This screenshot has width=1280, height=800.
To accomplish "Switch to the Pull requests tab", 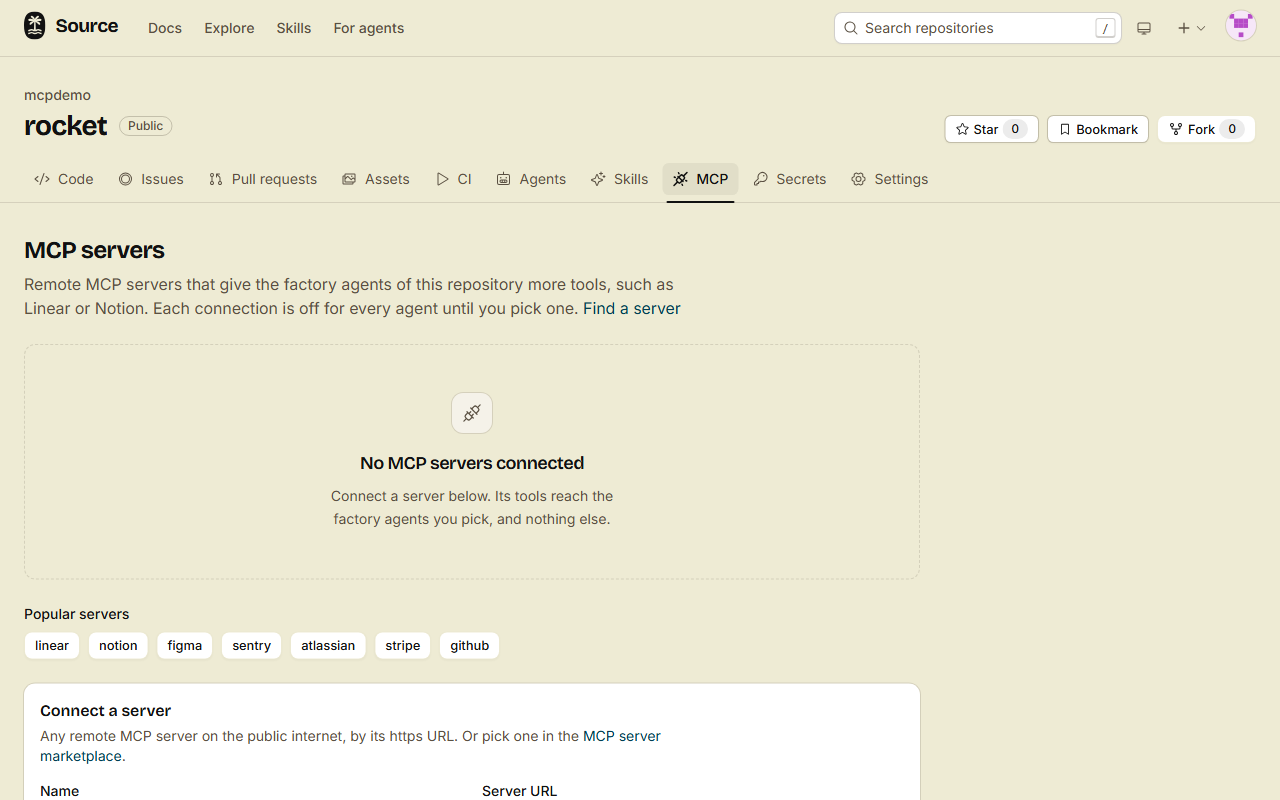I will 263,179.
